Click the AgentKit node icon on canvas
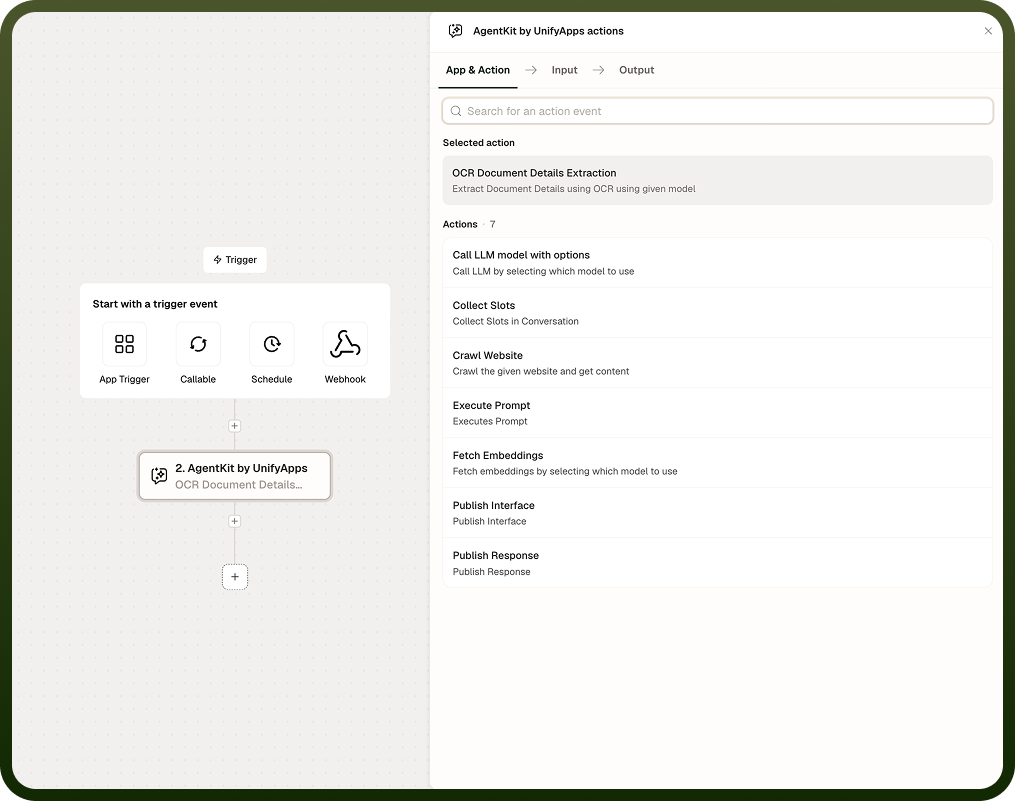The image size is (1015, 801). (x=159, y=476)
